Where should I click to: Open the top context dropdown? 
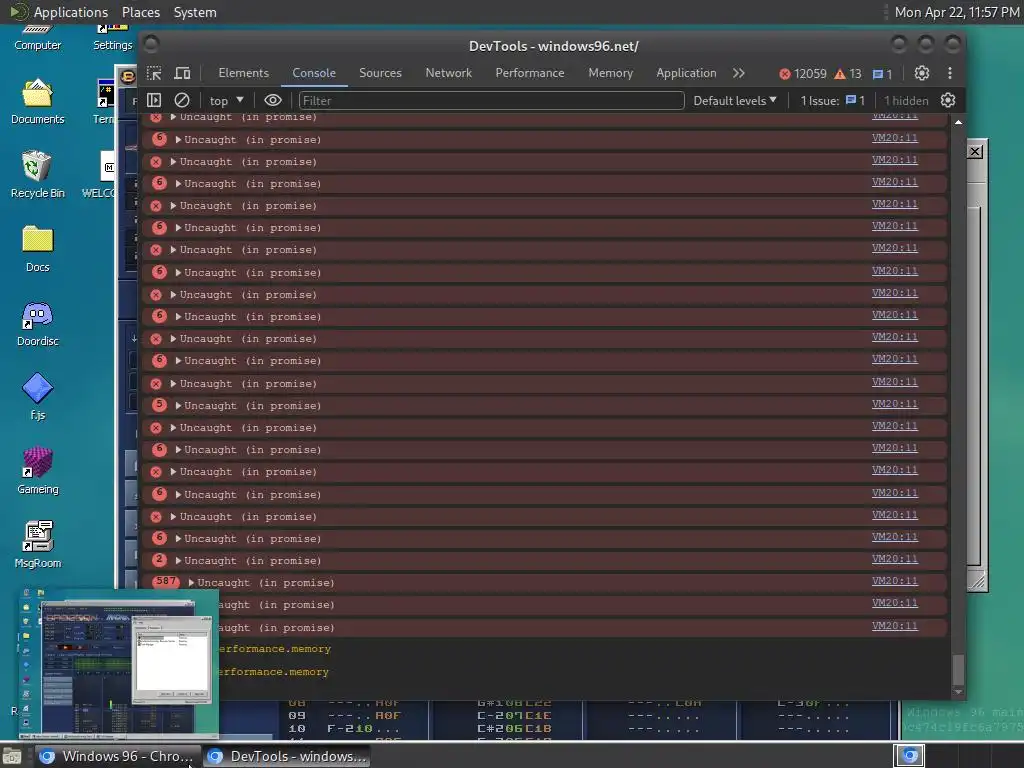[226, 101]
